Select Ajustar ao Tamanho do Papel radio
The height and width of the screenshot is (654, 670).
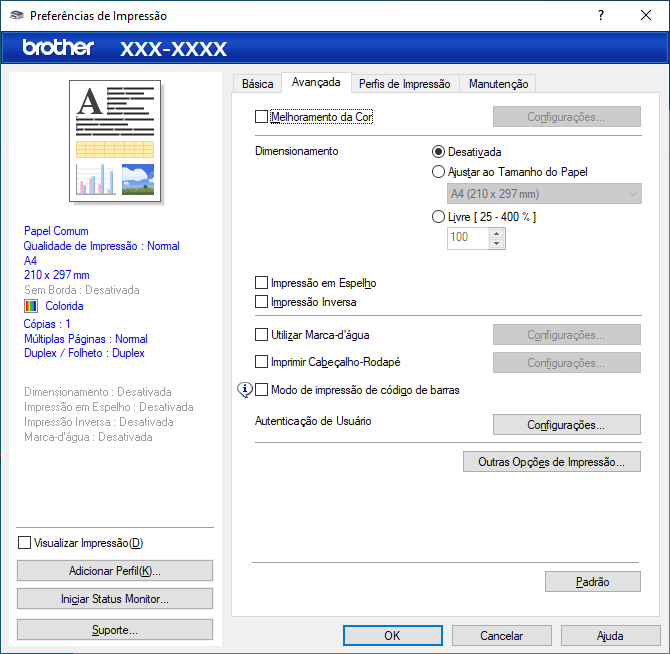pyautogui.click(x=438, y=171)
